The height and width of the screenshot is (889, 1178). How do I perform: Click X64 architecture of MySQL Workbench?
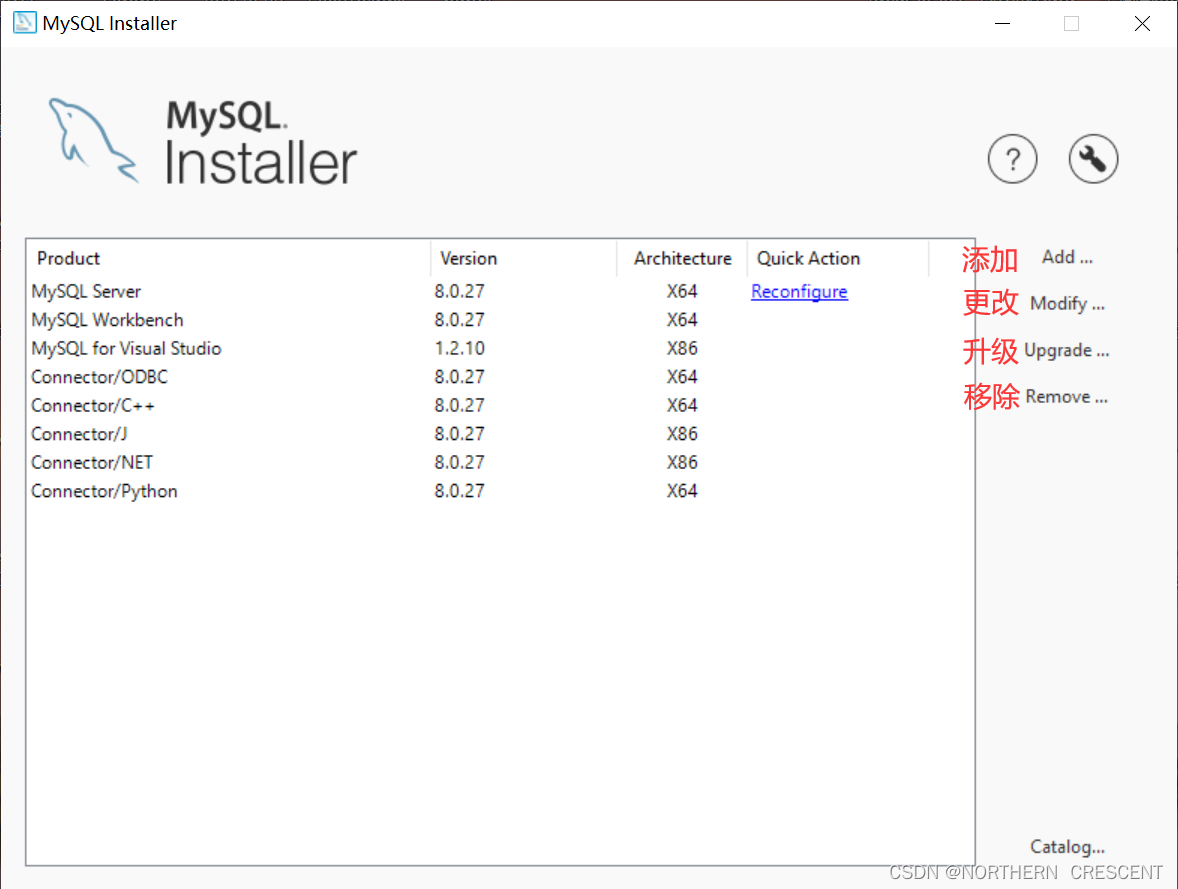[x=682, y=320]
